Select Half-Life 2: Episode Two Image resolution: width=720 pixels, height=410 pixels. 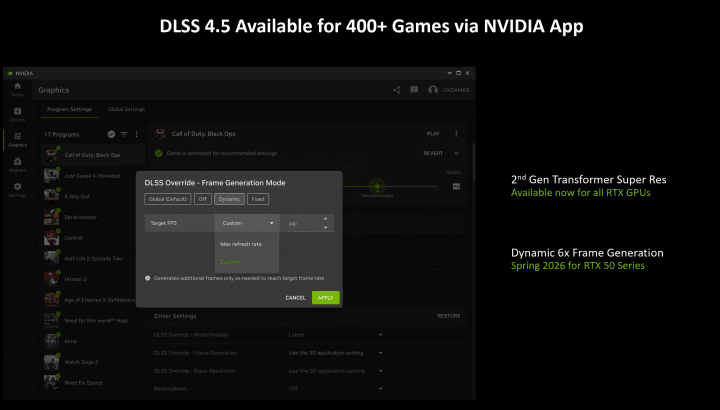tap(93, 258)
